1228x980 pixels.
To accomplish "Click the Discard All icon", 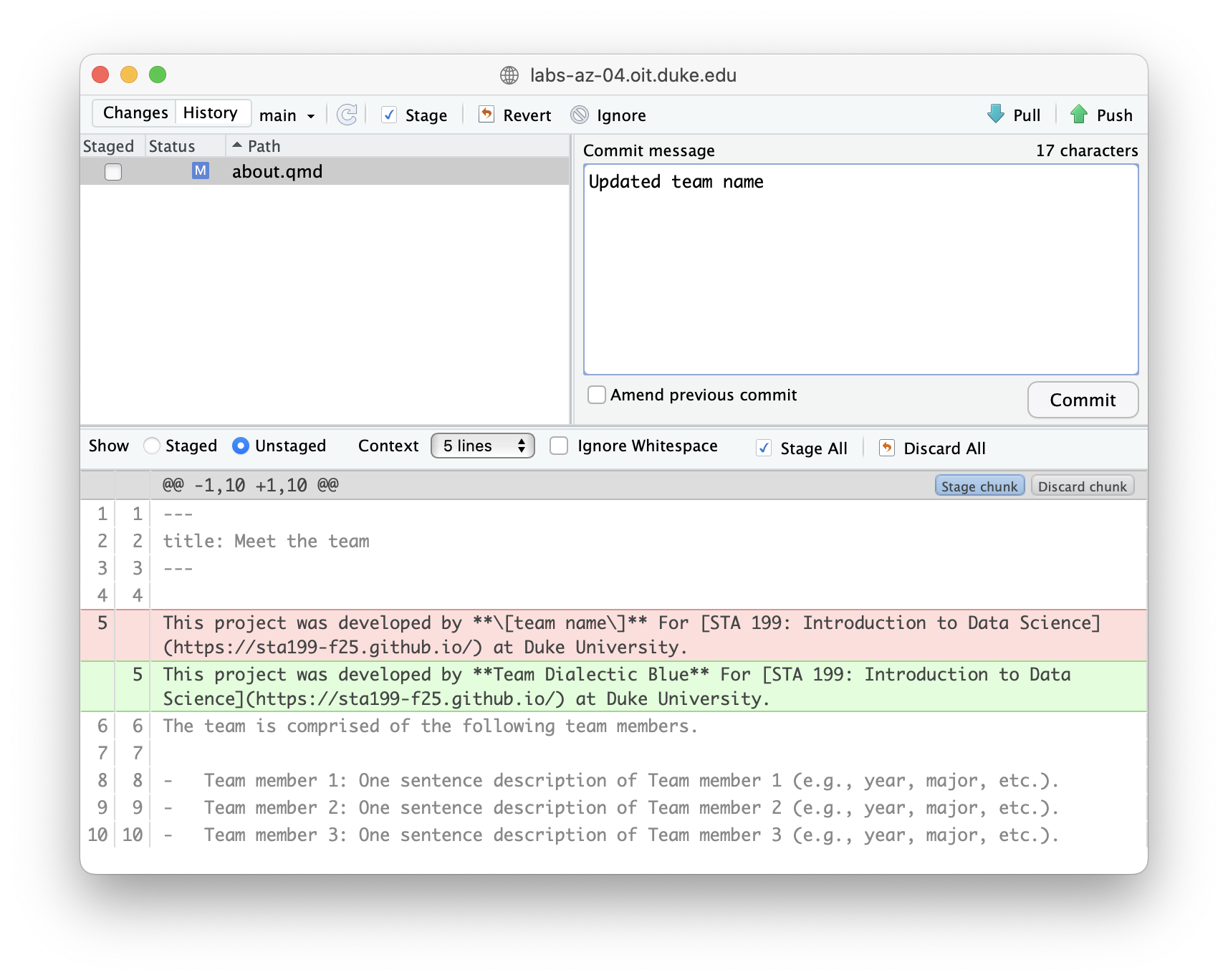I will tap(887, 448).
